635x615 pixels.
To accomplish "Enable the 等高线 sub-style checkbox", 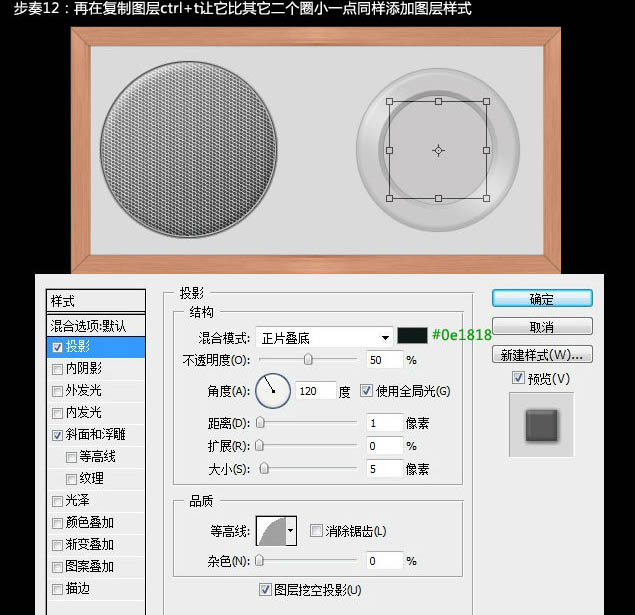I will pos(71,457).
